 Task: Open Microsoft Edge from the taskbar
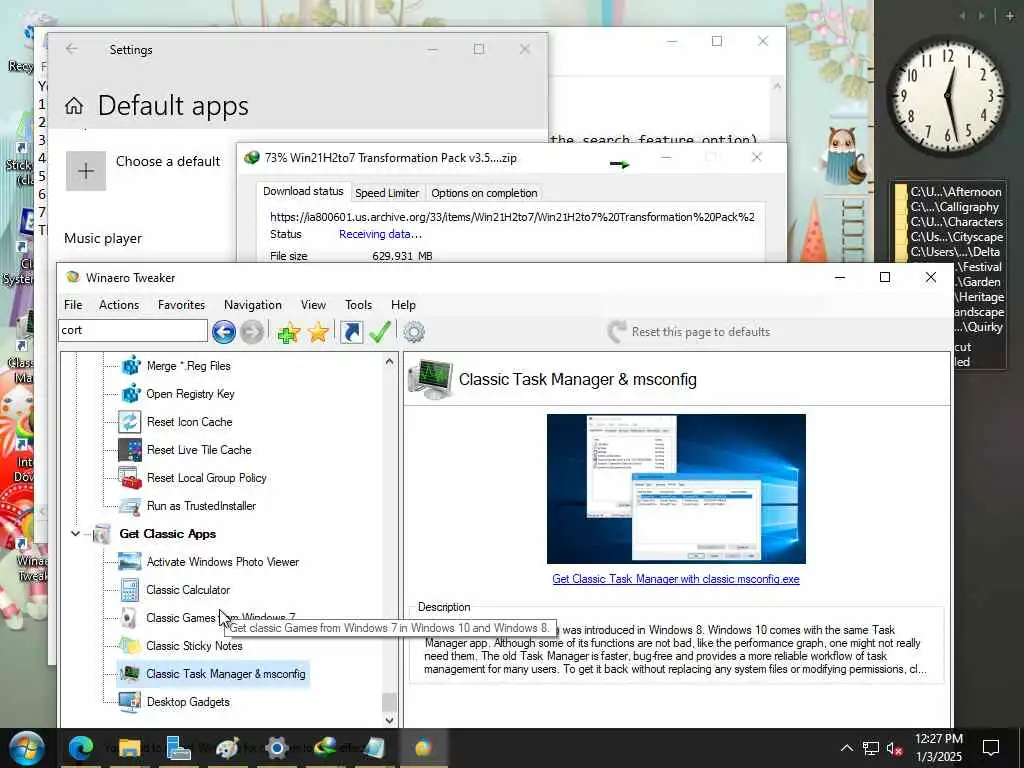[81, 748]
